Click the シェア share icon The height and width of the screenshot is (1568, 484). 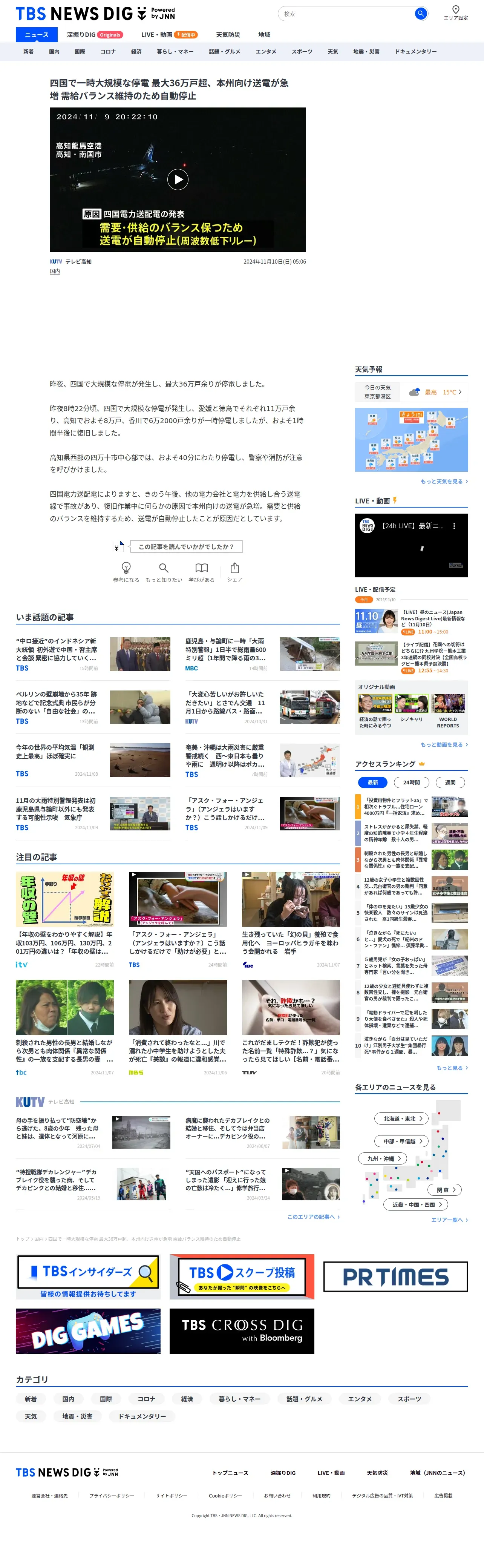pos(234,567)
